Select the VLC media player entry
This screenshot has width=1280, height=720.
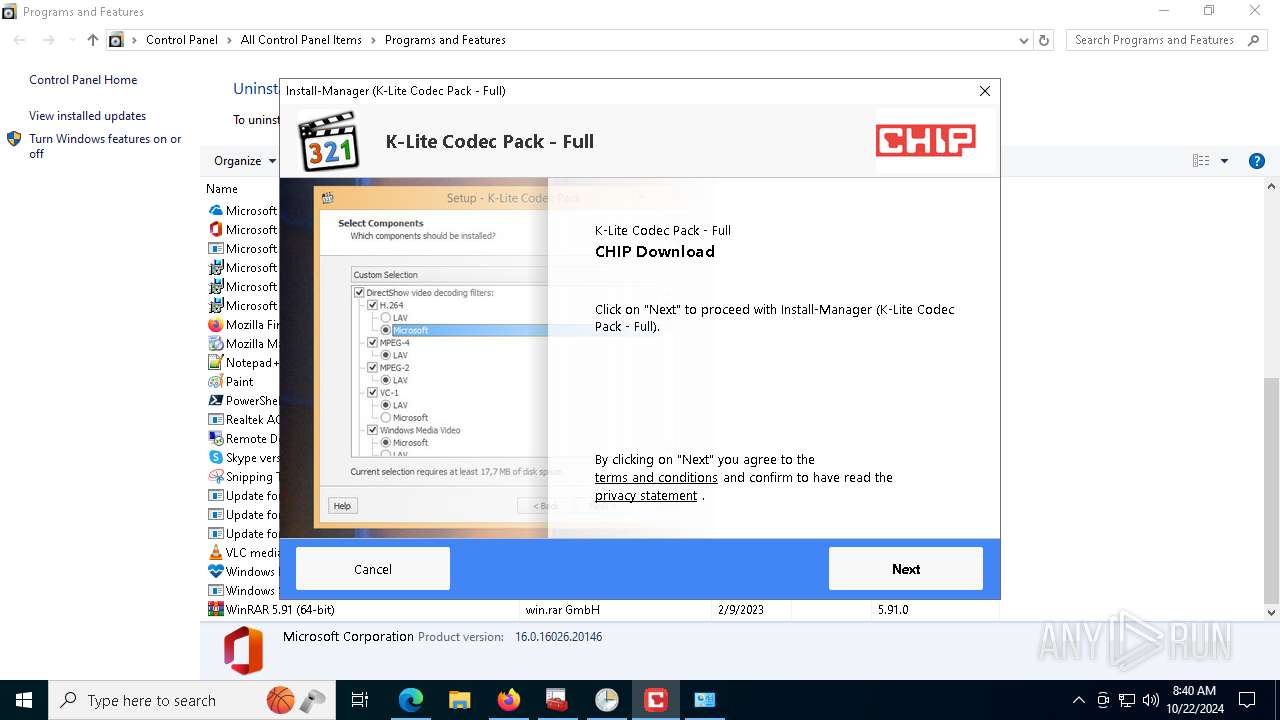click(x=243, y=553)
